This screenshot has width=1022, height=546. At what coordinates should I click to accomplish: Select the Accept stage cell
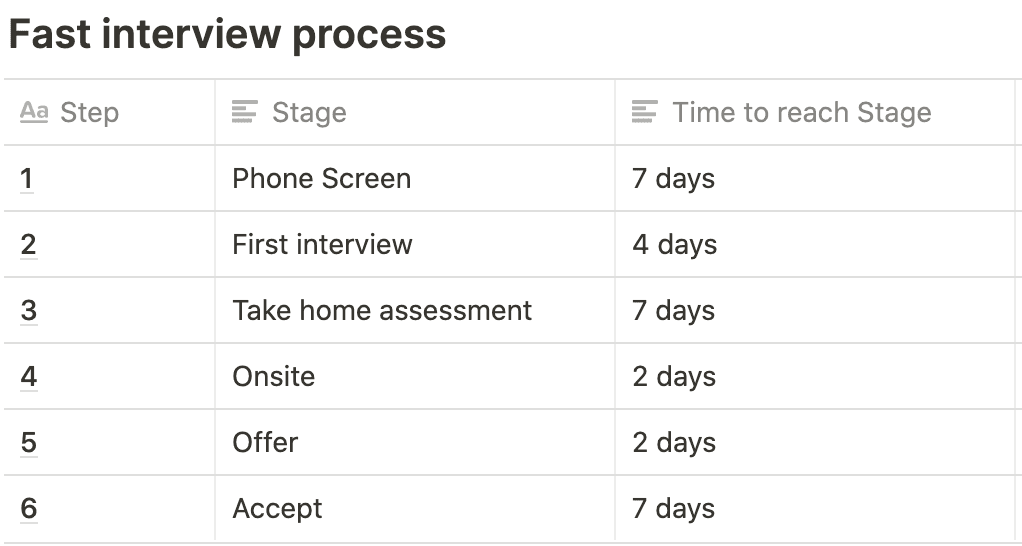click(415, 508)
